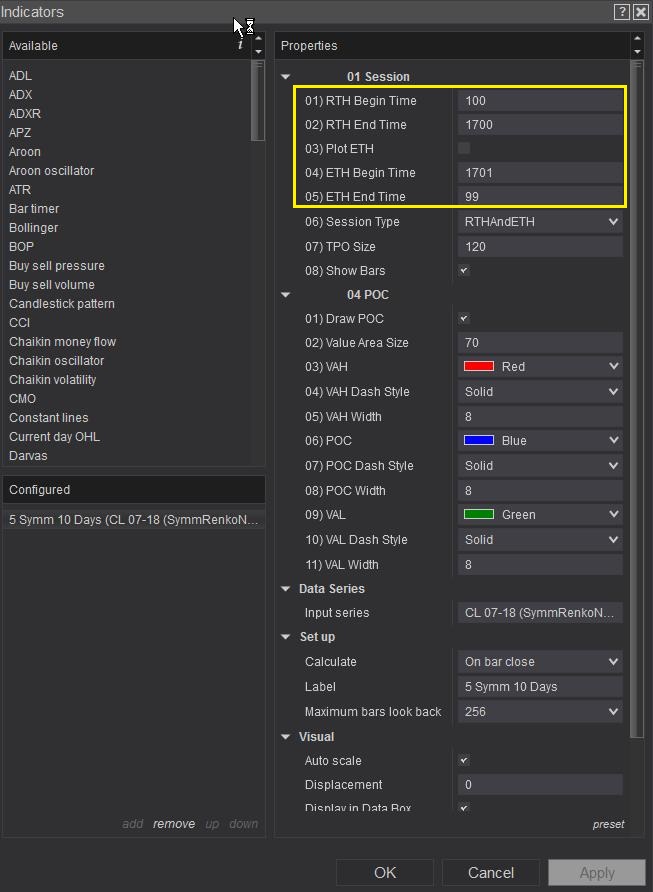Image resolution: width=653 pixels, height=892 pixels.
Task: Collapse the Set up section
Action: [286, 637]
